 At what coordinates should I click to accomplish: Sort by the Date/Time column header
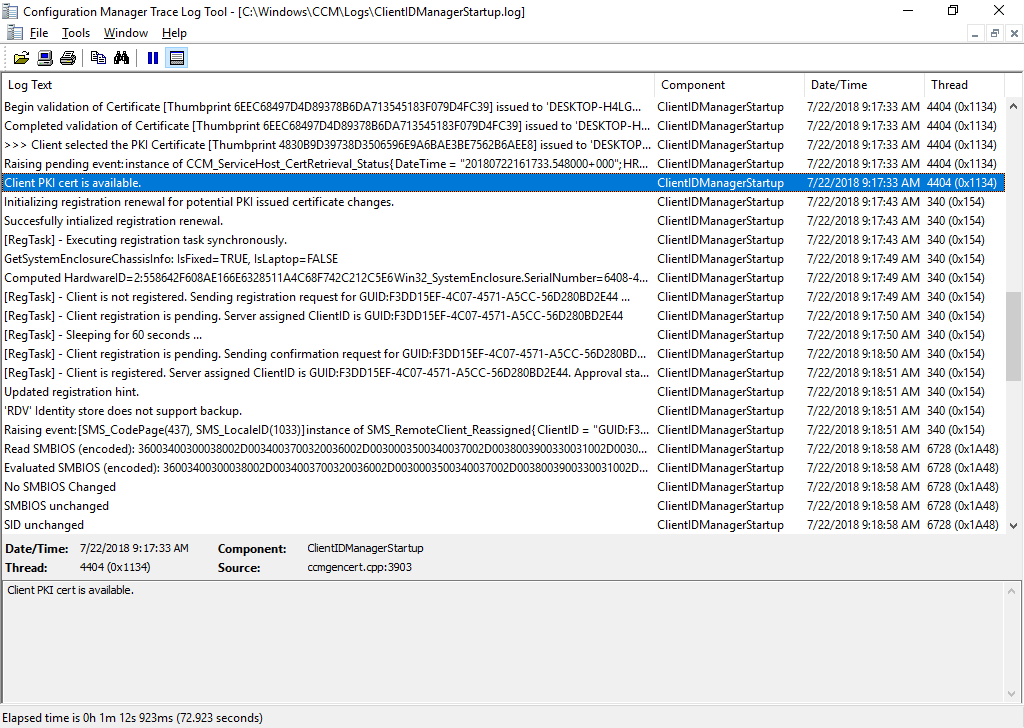(865, 85)
